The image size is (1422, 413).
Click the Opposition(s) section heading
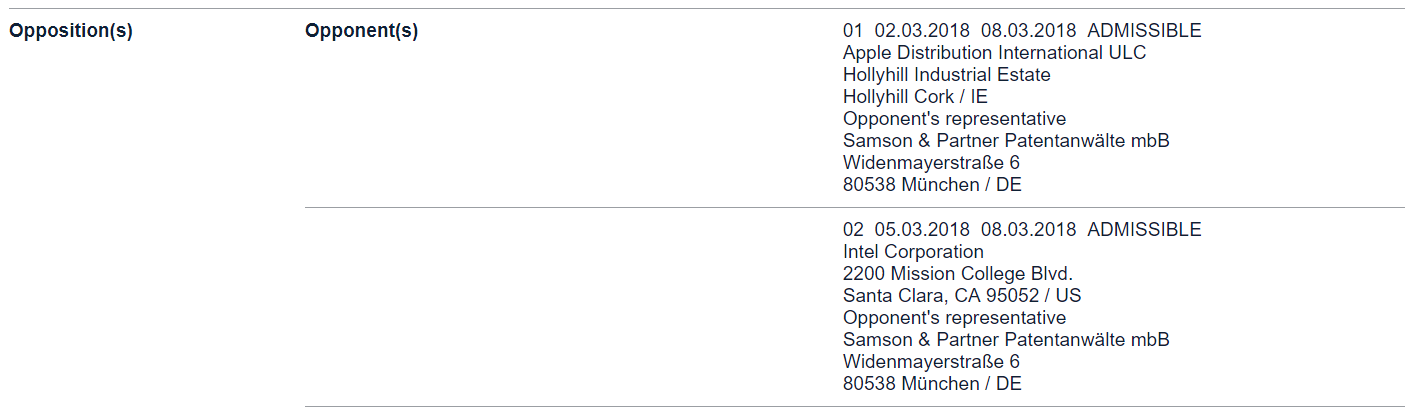click(70, 31)
